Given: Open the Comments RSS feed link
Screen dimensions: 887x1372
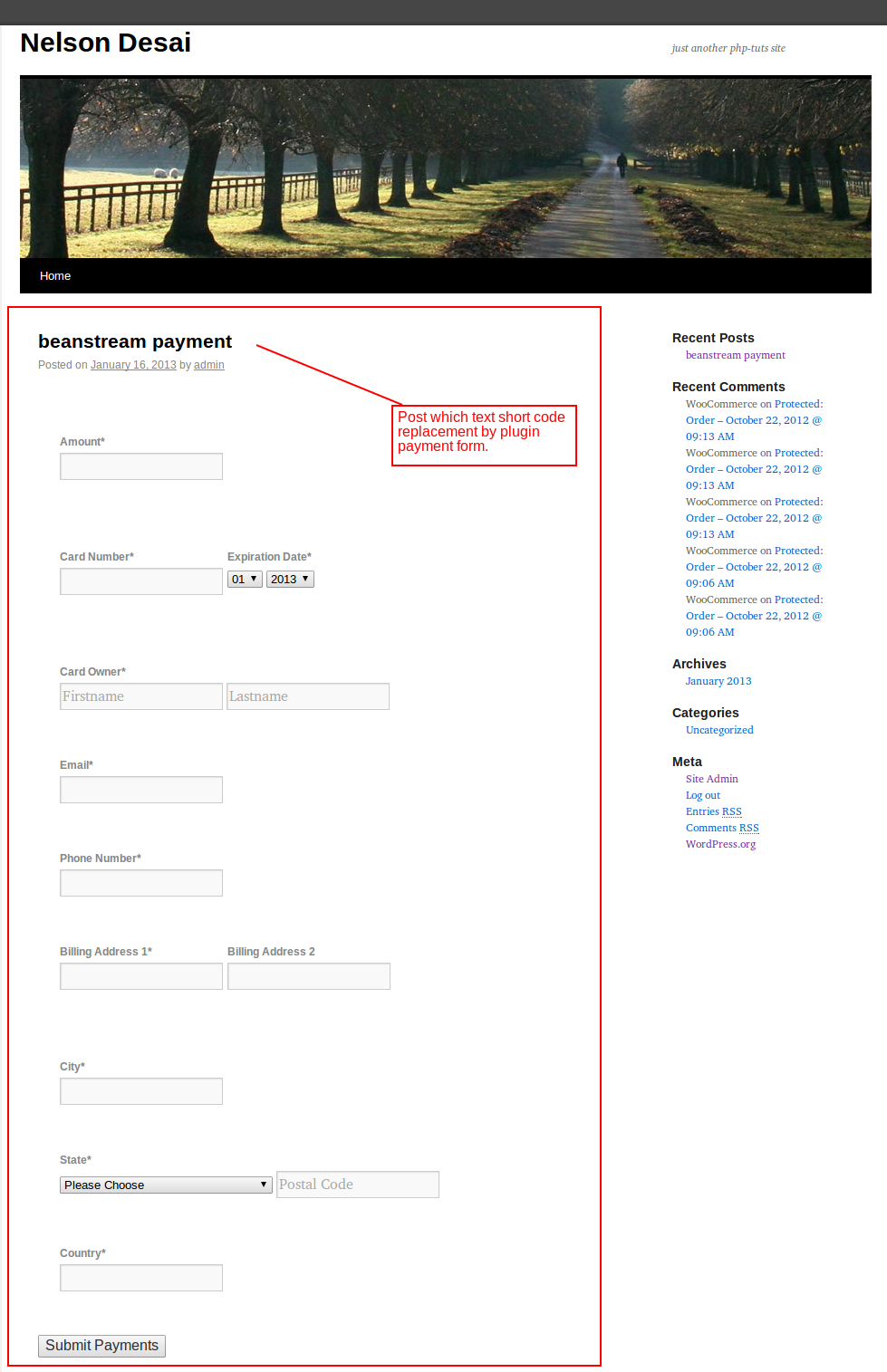Looking at the screenshot, I should tap(722, 828).
